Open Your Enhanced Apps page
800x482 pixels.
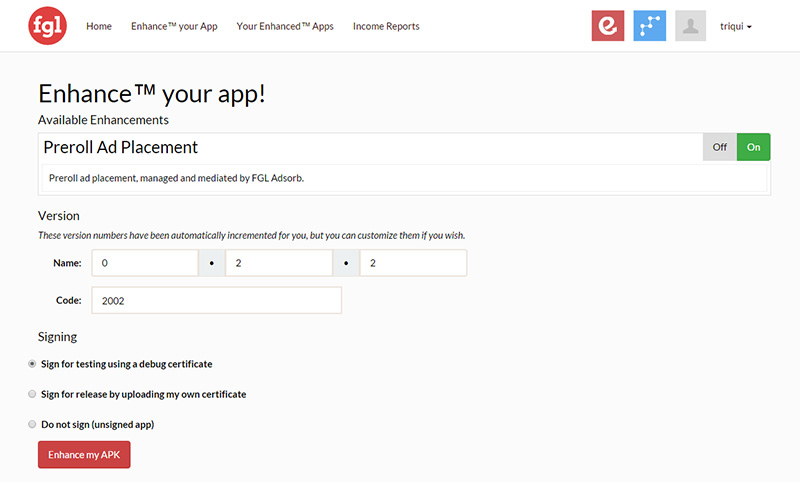click(x=285, y=26)
